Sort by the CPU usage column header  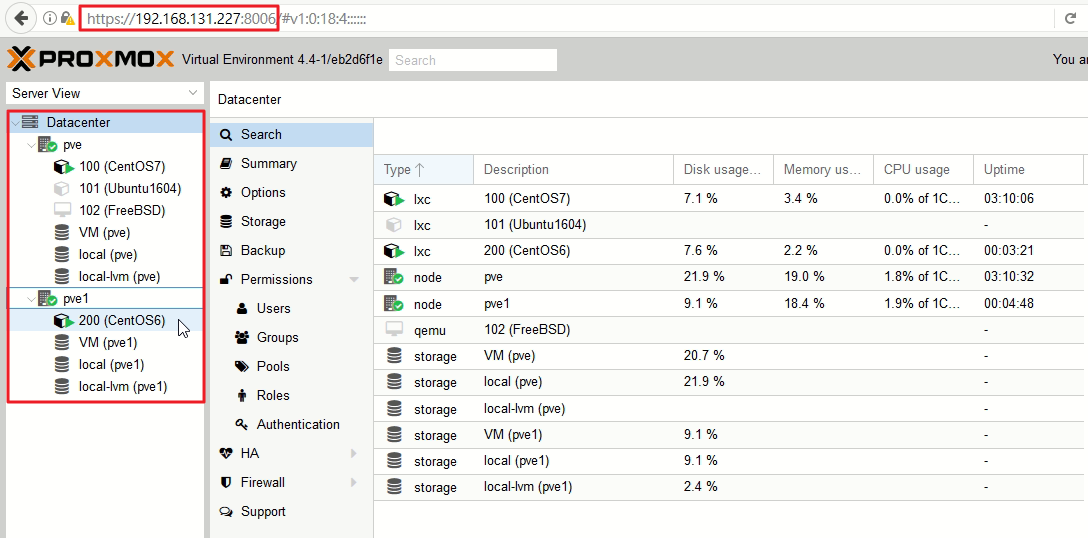(923, 169)
